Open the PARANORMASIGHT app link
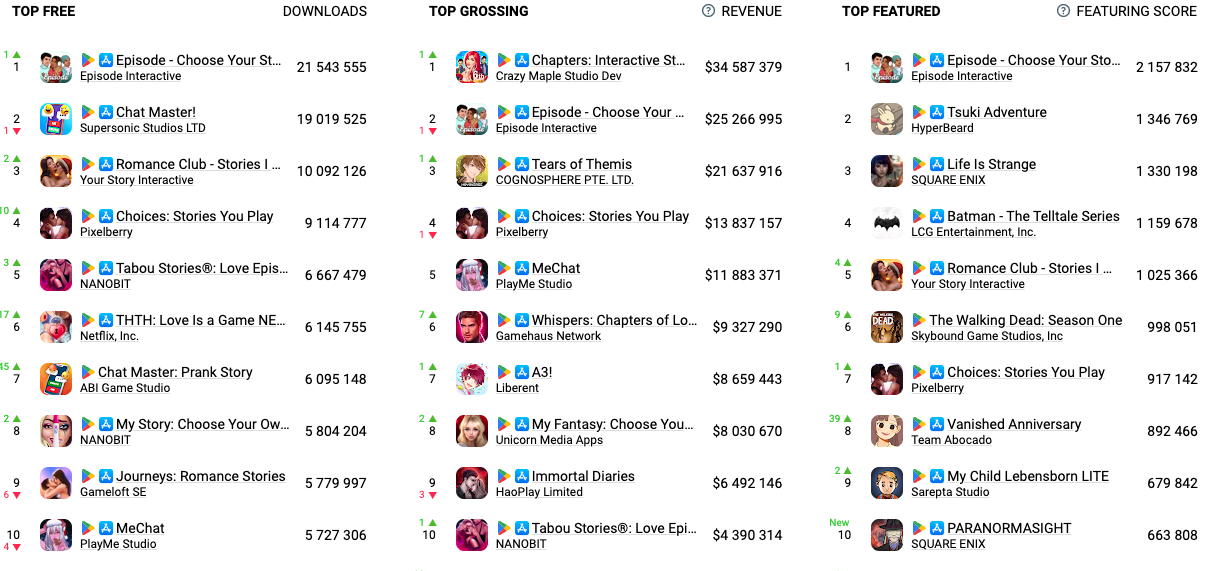 click(x=1009, y=528)
